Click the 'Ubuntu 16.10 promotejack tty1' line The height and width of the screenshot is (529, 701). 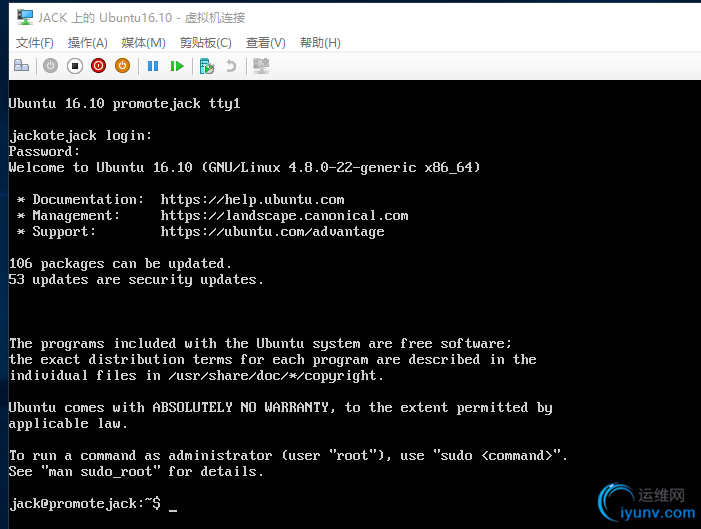tap(125, 104)
